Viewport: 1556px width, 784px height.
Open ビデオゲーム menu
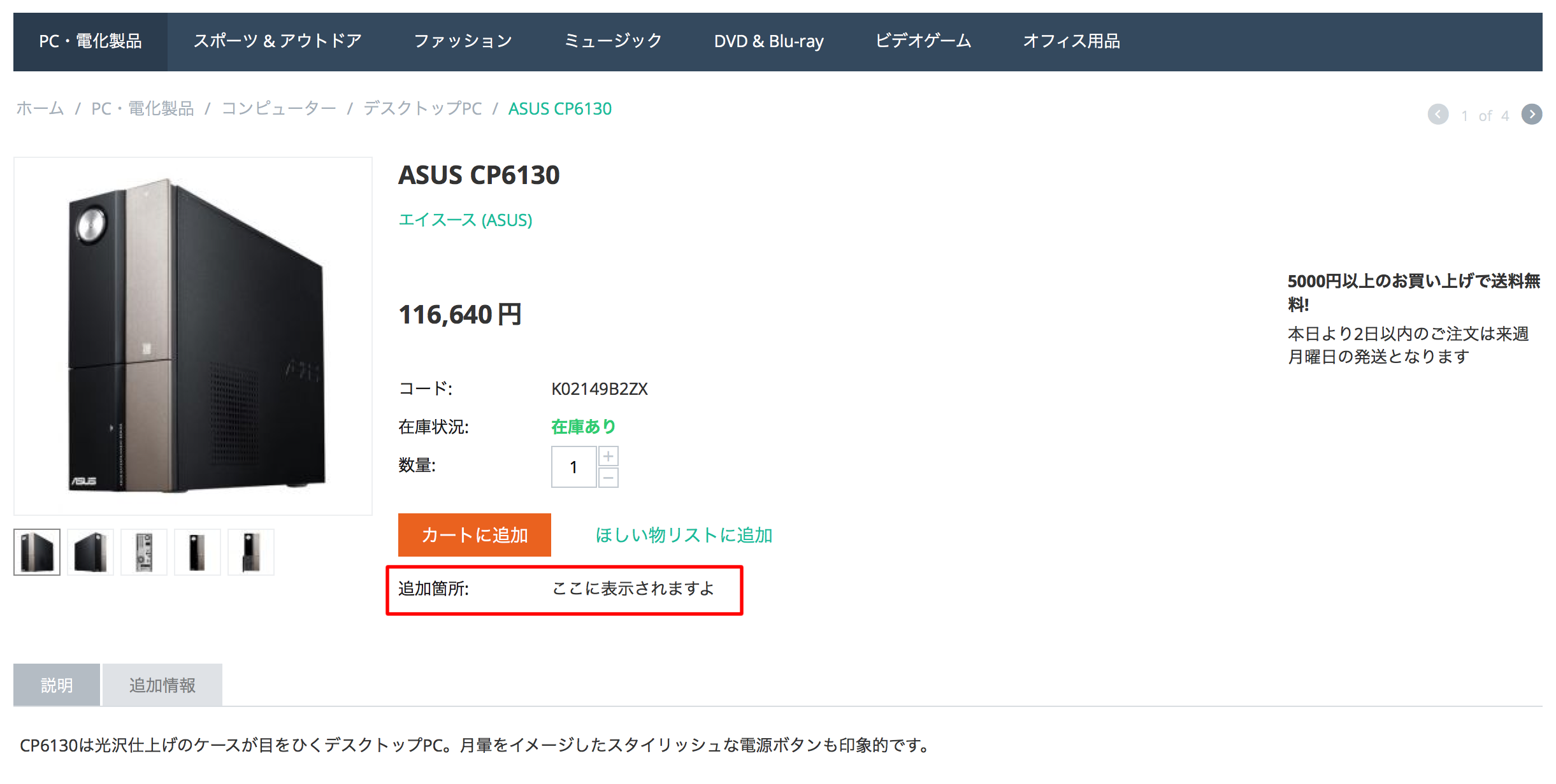pyautogui.click(x=923, y=41)
